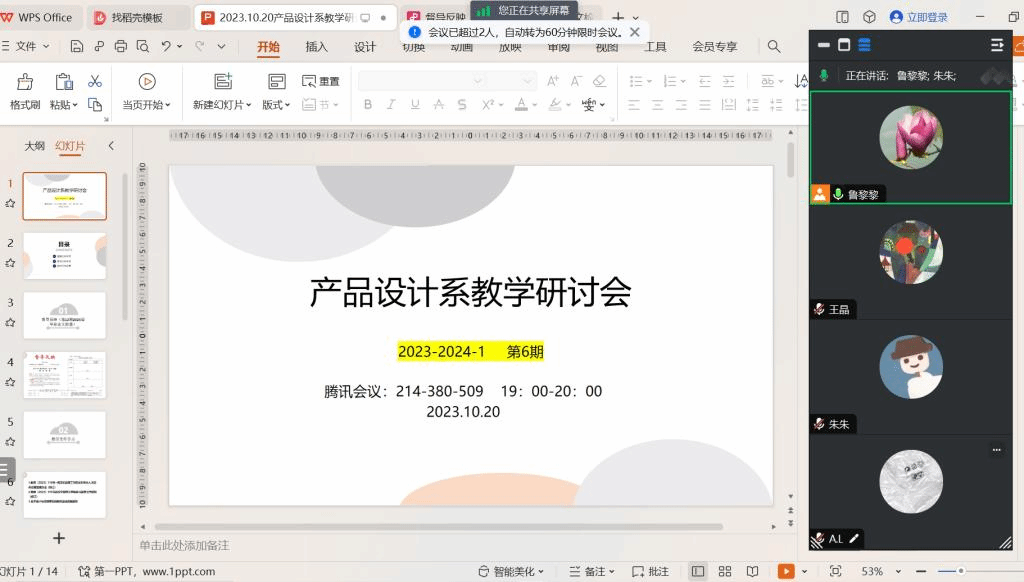
Task: Click the undo arrow icon
Action: pyautogui.click(x=166, y=46)
